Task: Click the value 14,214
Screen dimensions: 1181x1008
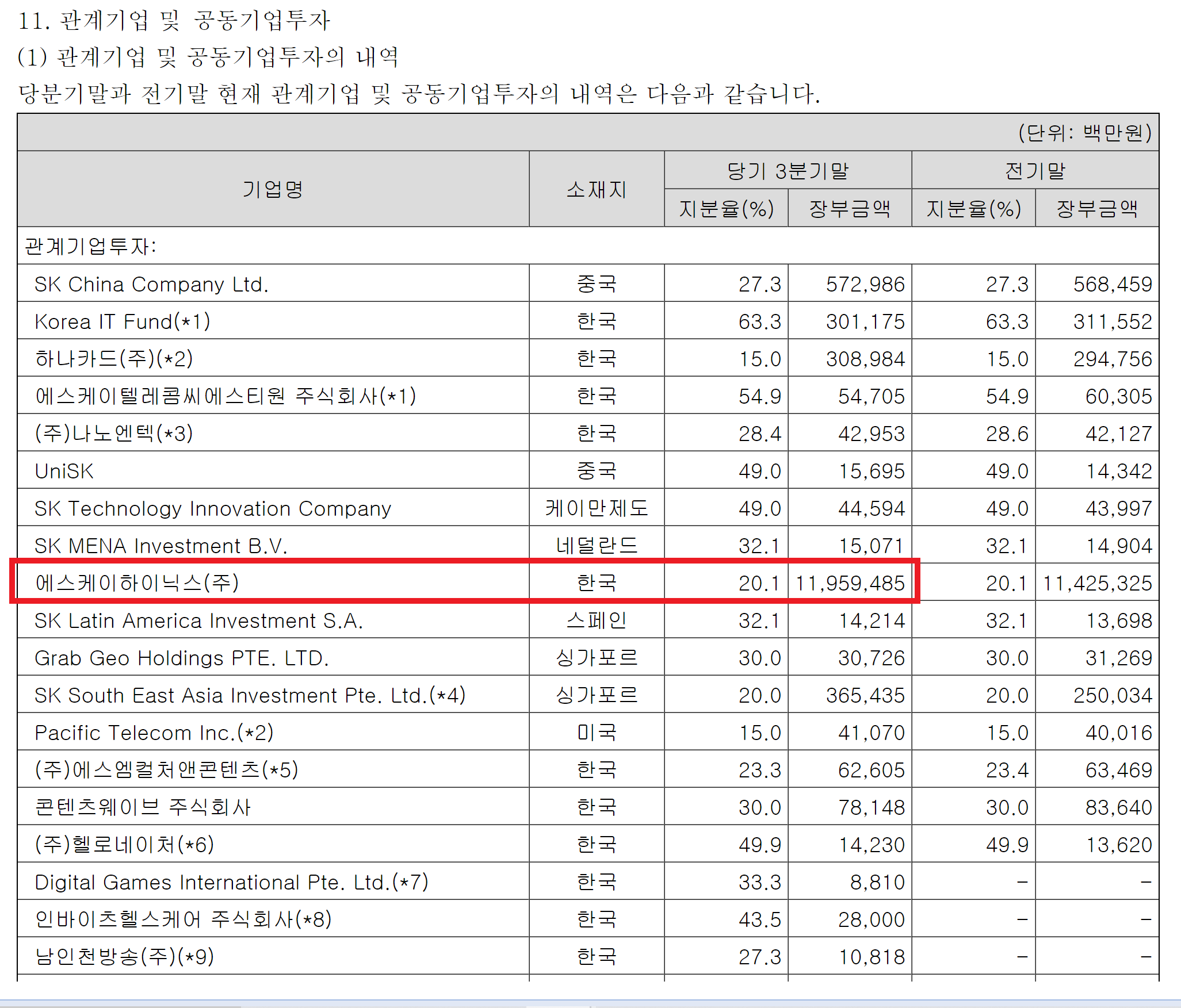Action: pos(871,620)
